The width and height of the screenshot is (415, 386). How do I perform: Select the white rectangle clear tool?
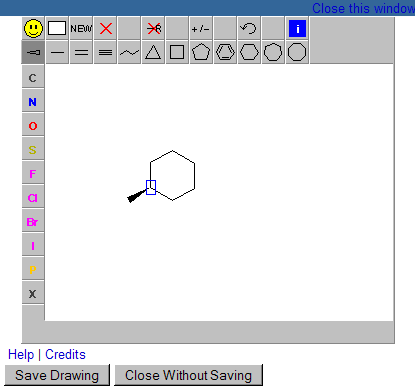(x=57, y=28)
